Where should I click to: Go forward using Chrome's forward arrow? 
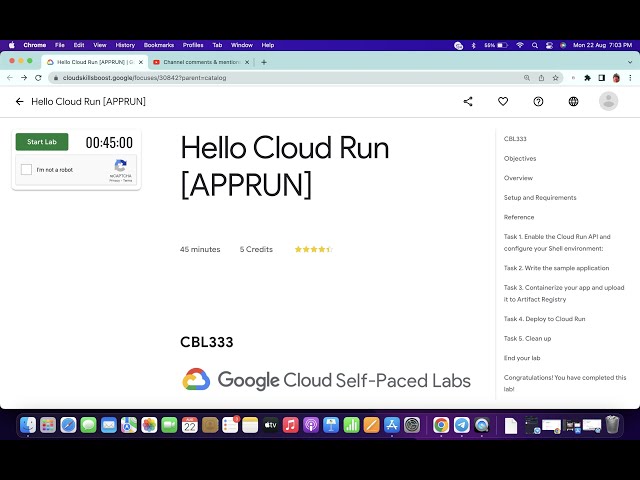coord(24,78)
